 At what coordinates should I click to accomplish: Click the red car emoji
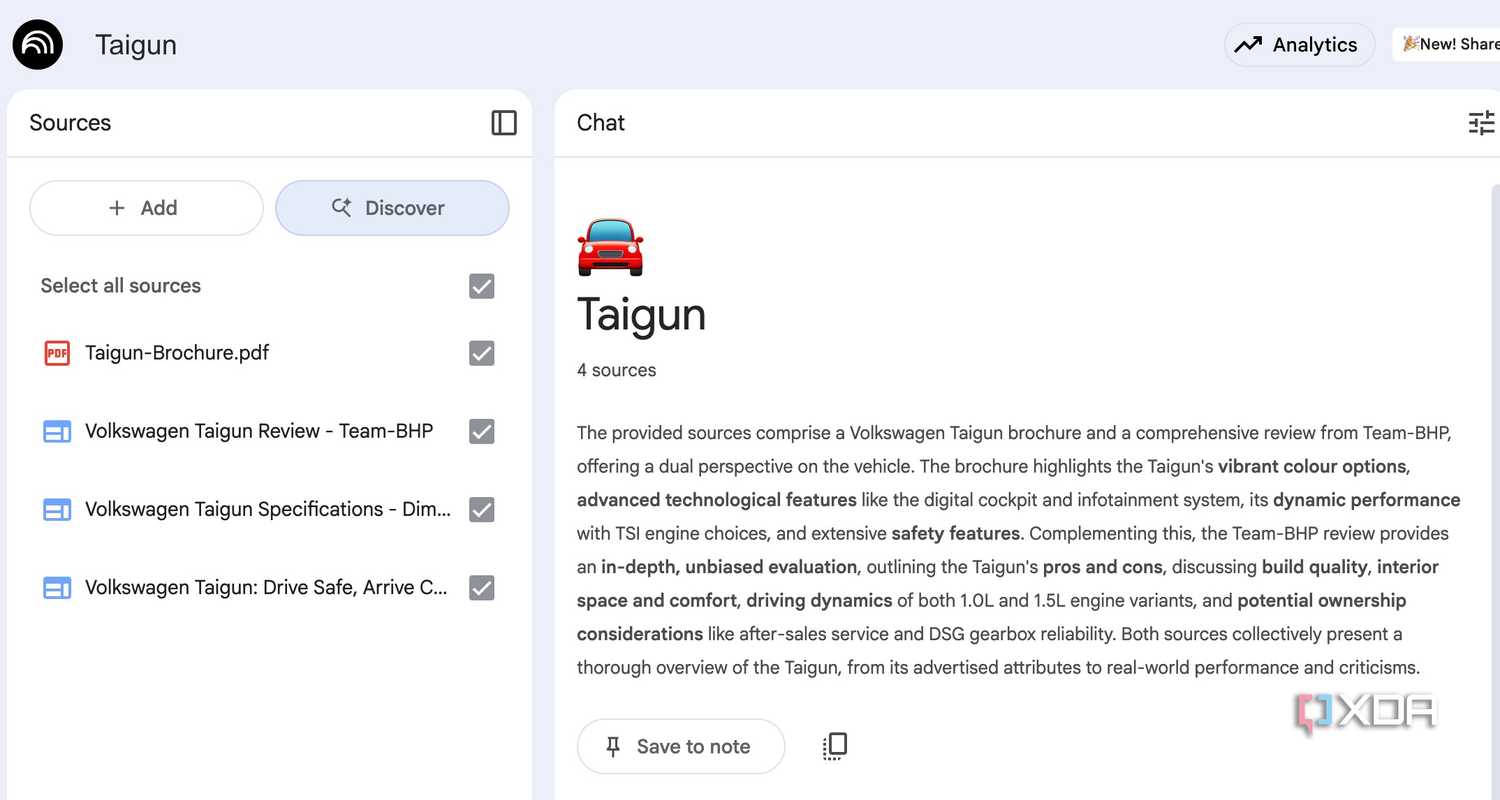(611, 246)
